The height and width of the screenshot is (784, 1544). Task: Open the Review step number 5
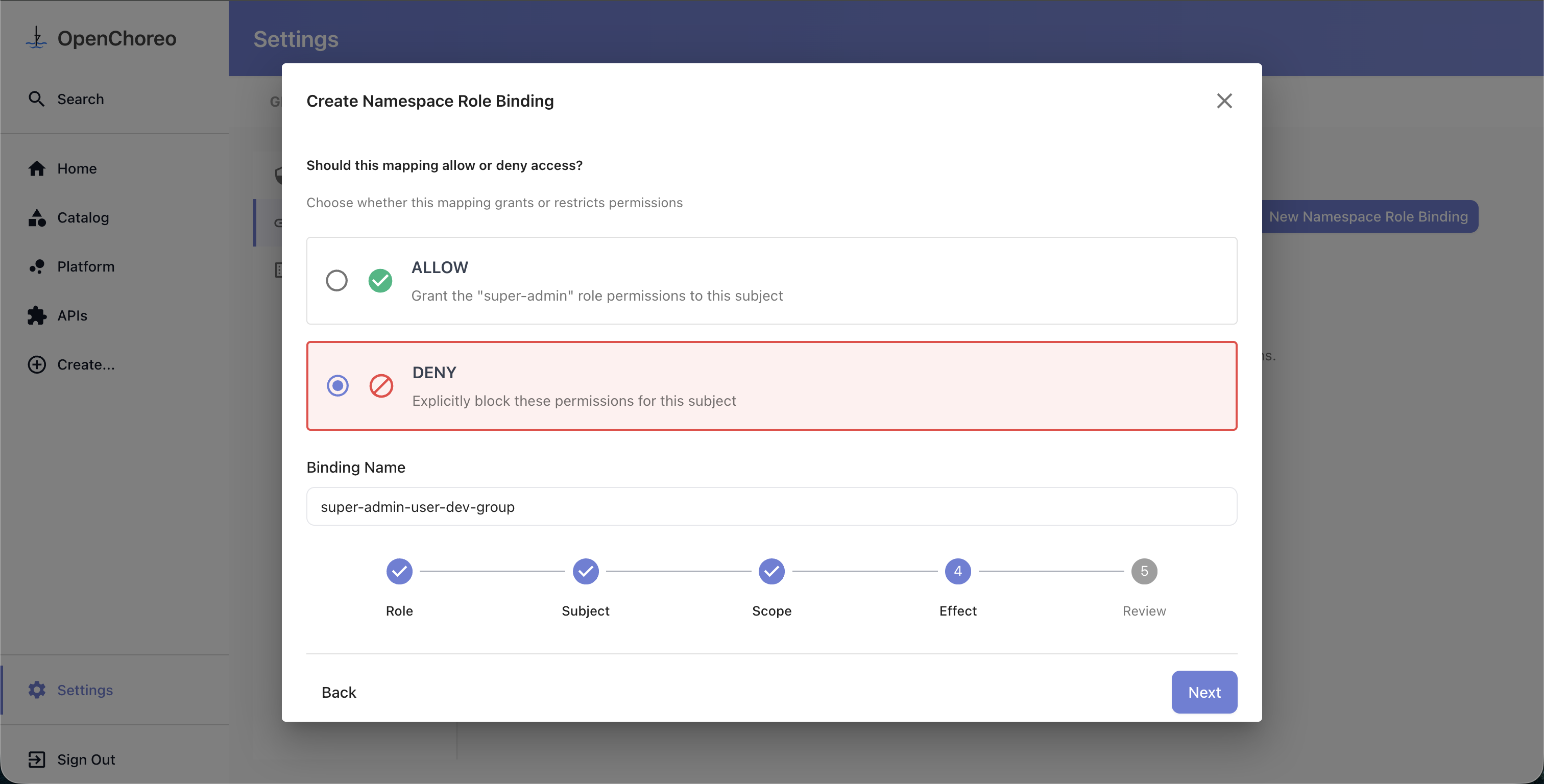[1144, 571]
